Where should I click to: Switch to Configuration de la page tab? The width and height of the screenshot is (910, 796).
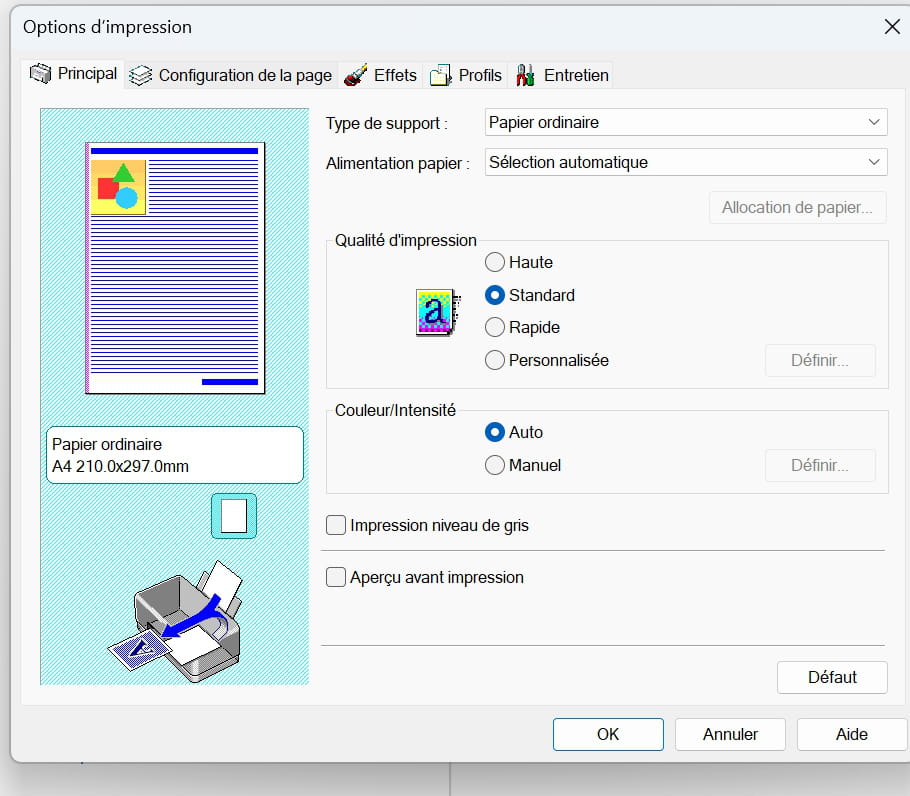244,75
